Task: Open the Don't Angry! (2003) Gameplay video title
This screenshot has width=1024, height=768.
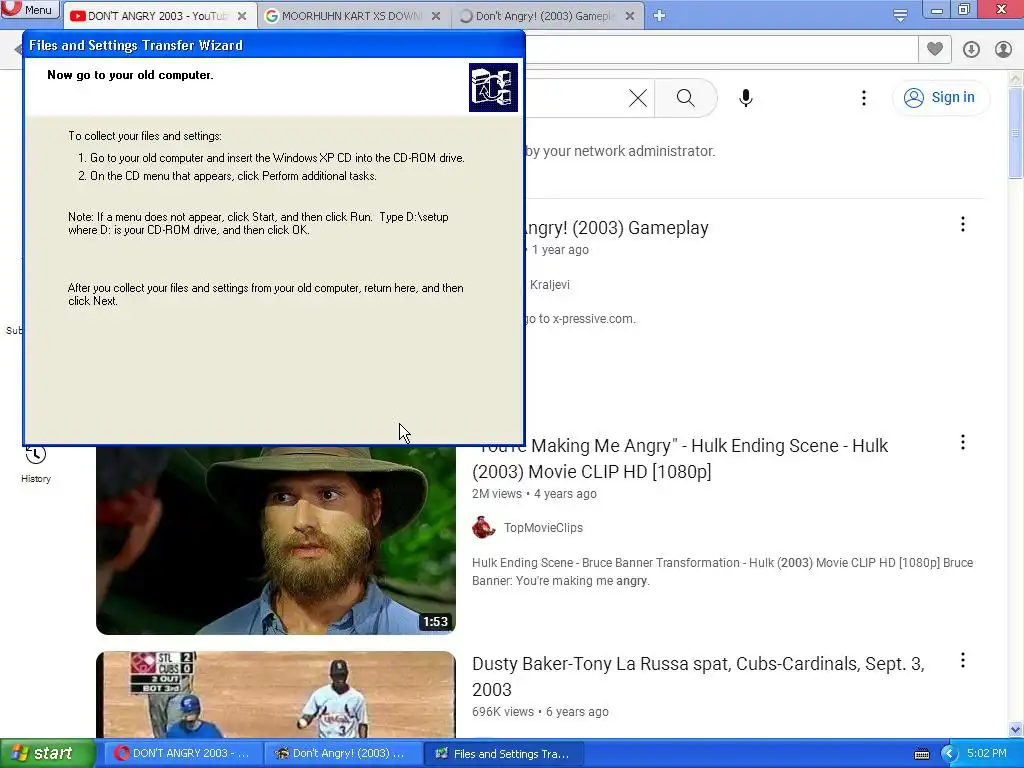Action: click(x=617, y=228)
